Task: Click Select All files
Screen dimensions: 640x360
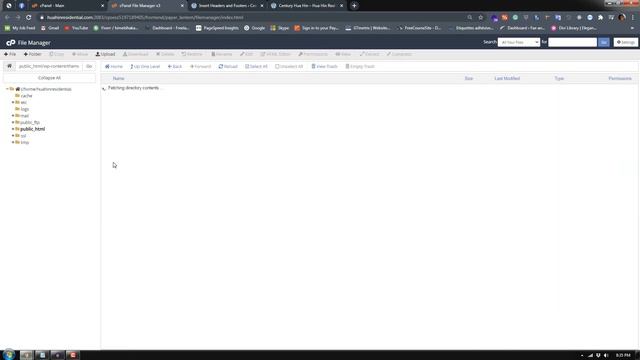Action: tap(256, 66)
